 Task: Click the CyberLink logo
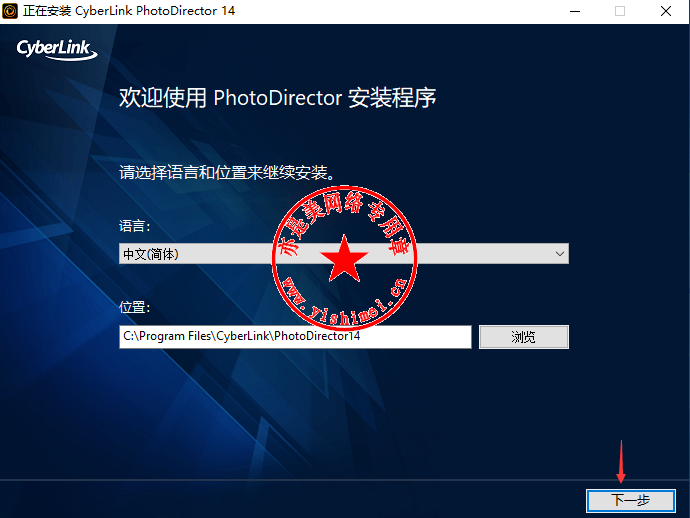56,49
